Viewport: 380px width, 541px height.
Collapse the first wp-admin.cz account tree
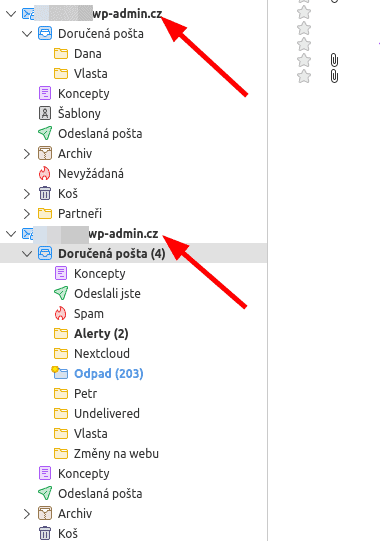pos(11,14)
